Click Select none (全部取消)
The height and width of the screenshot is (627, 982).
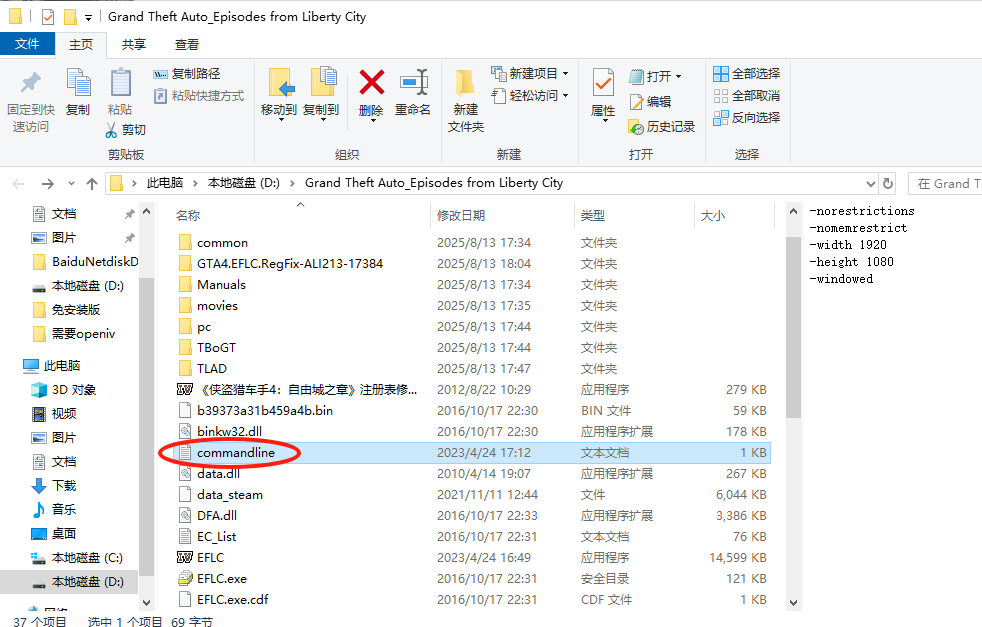pyautogui.click(x=747, y=96)
